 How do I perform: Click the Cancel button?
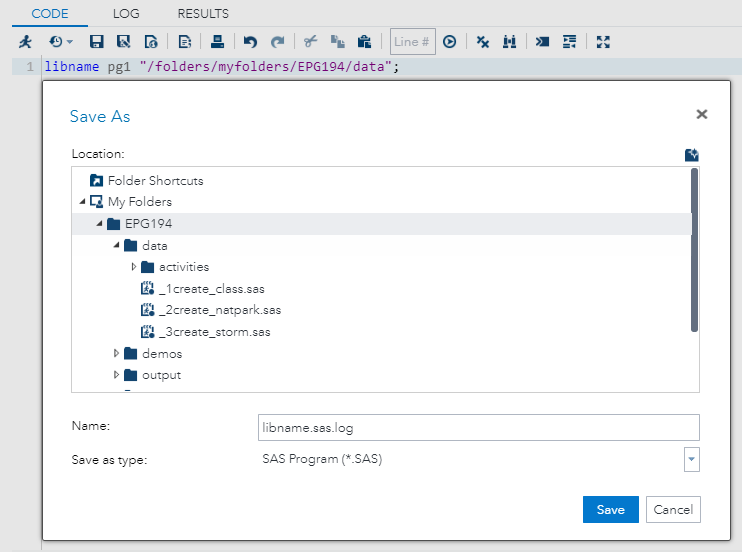click(673, 509)
